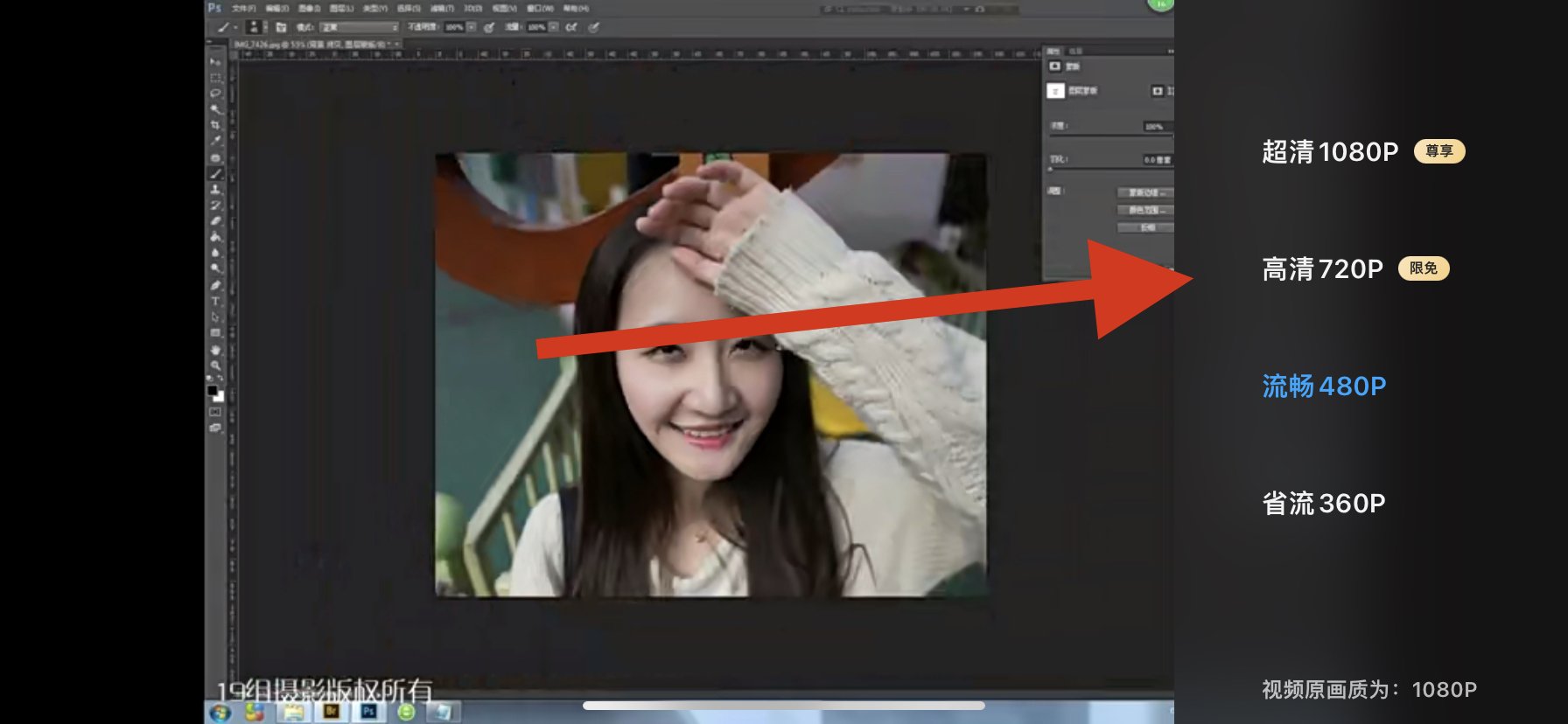Open the 3D(D) menu

click(472, 9)
